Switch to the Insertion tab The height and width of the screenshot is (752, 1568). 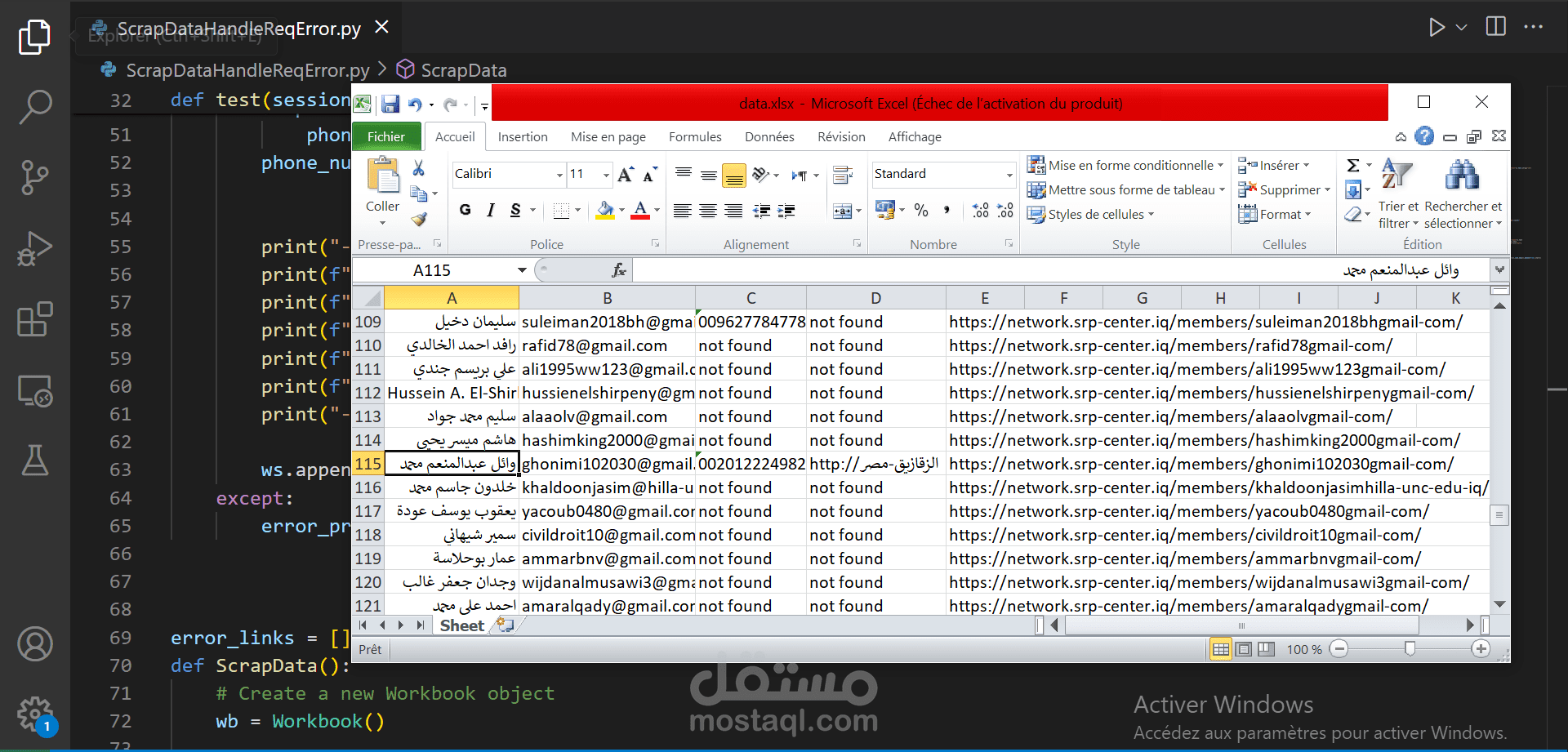[523, 136]
